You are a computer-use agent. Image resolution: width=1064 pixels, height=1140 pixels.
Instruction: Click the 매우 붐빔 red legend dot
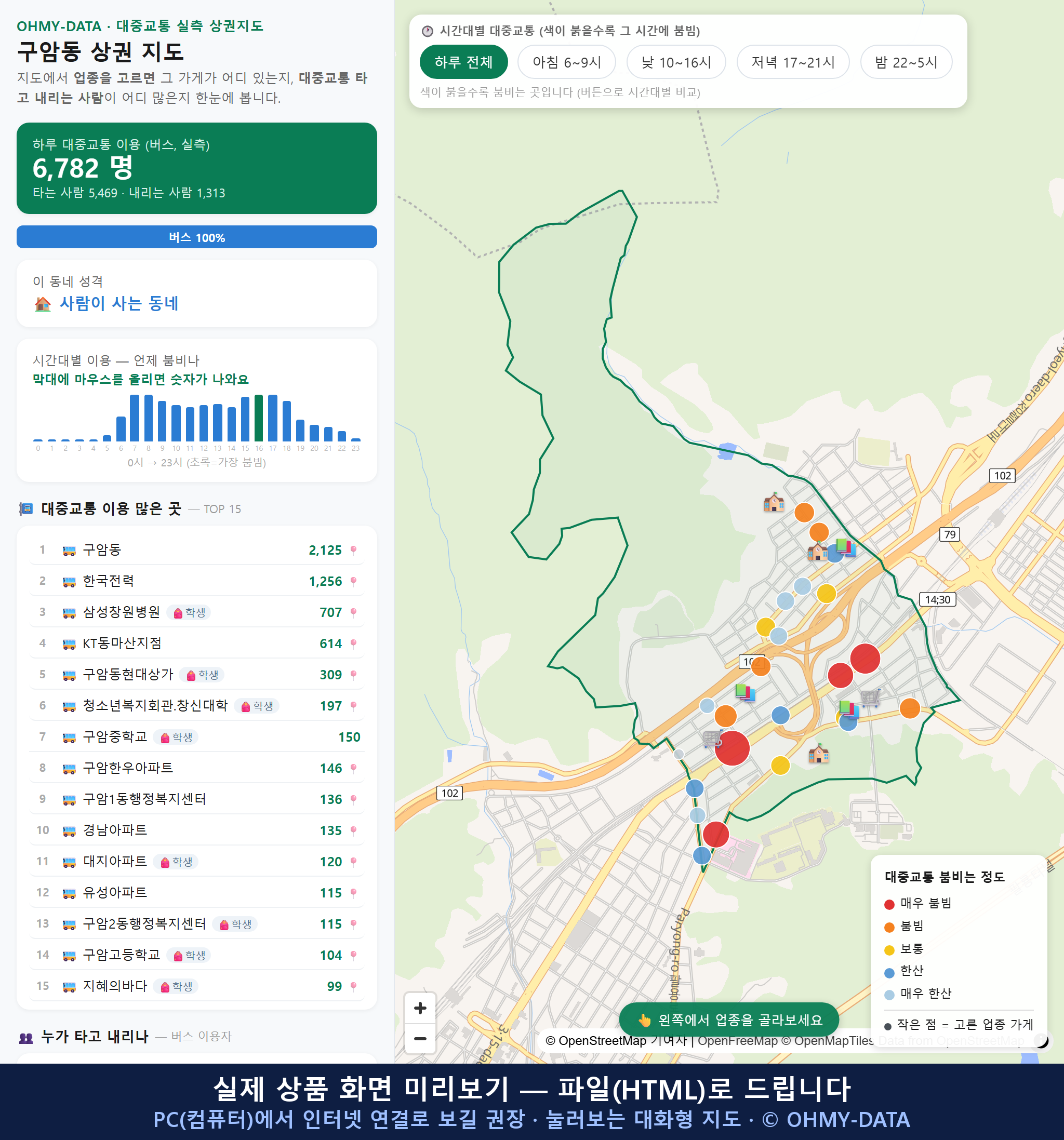coord(889,904)
